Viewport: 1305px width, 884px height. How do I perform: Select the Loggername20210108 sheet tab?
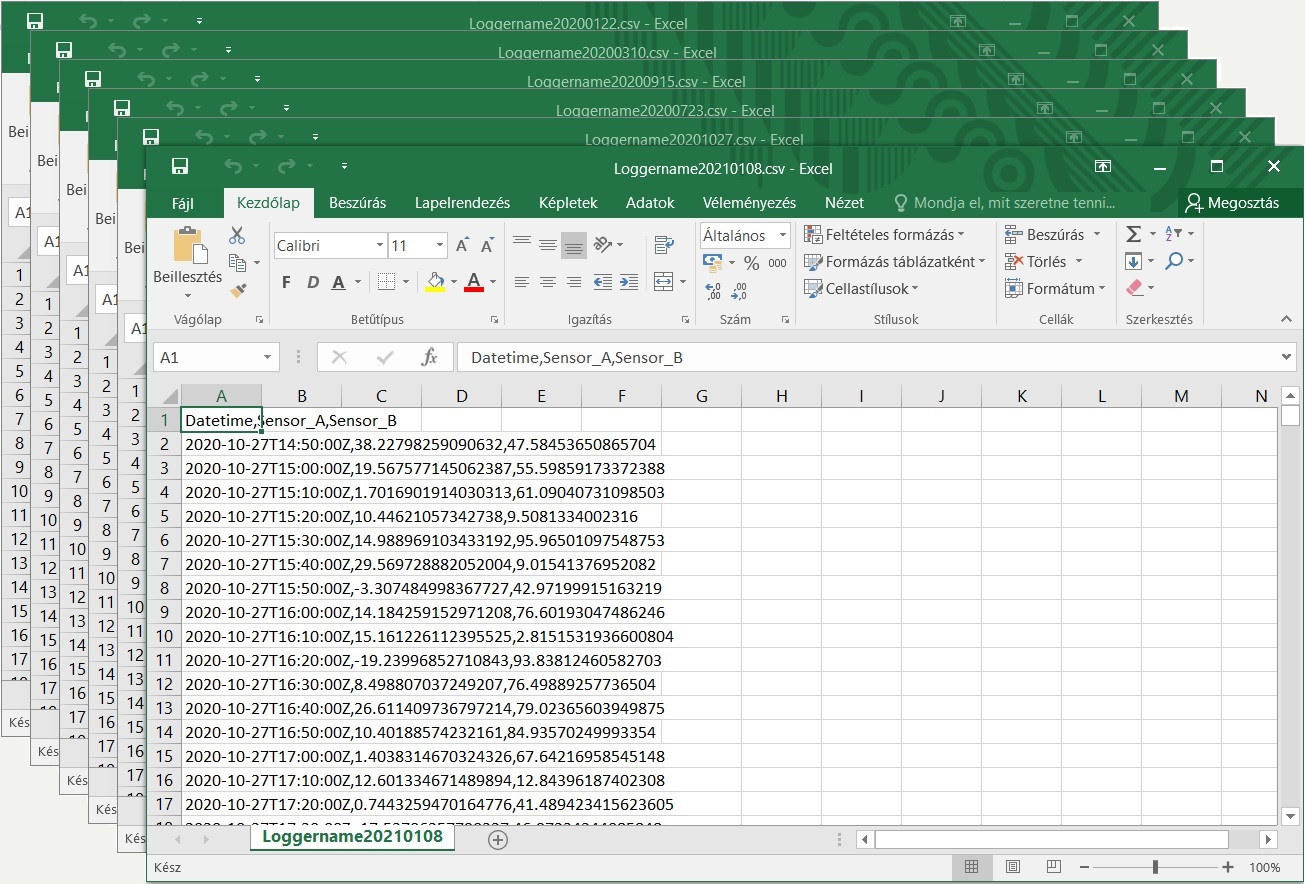click(x=353, y=836)
